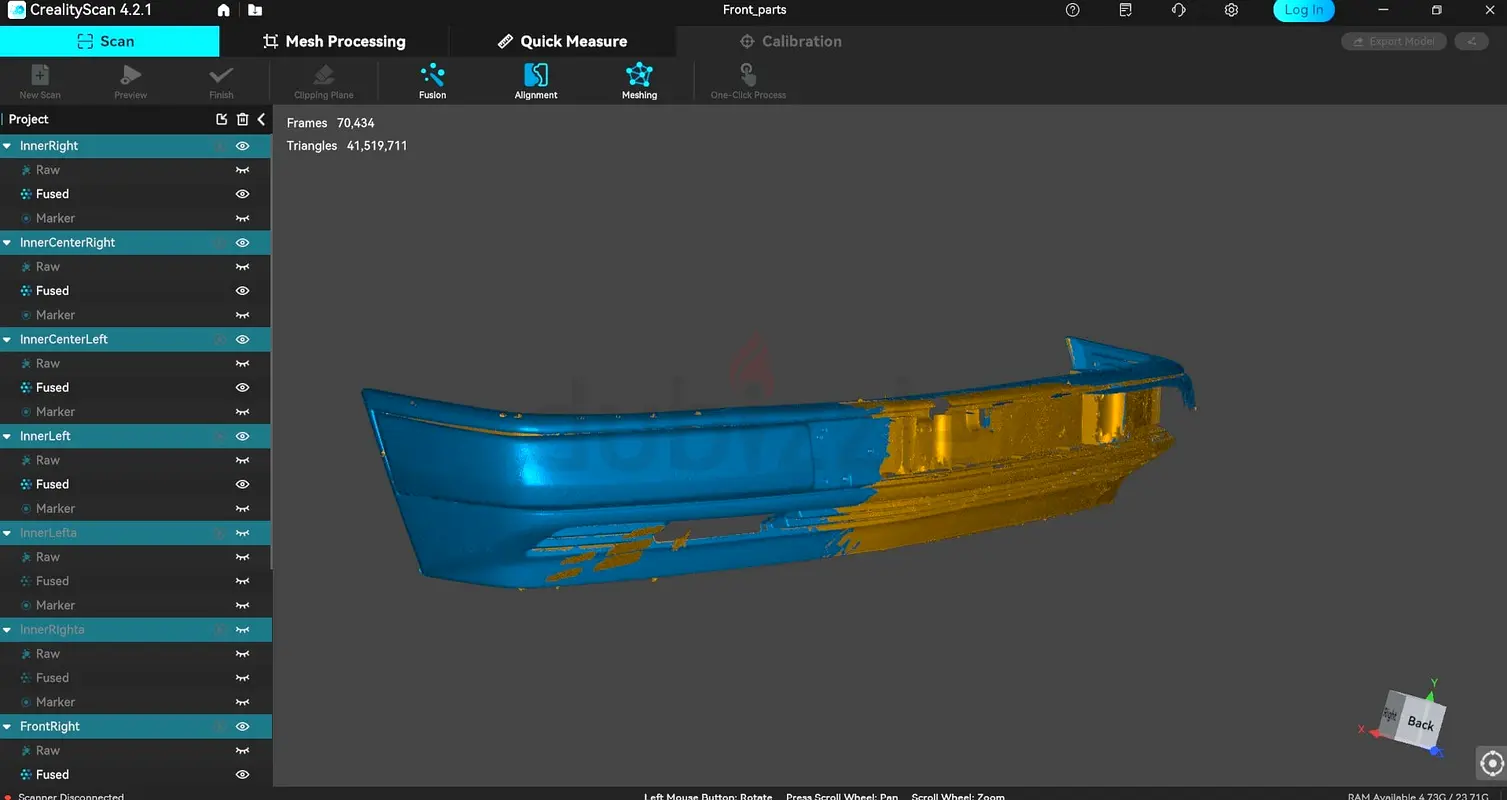Select the Marker label under InnerRight
The image size is (1507, 800).
[x=55, y=218]
